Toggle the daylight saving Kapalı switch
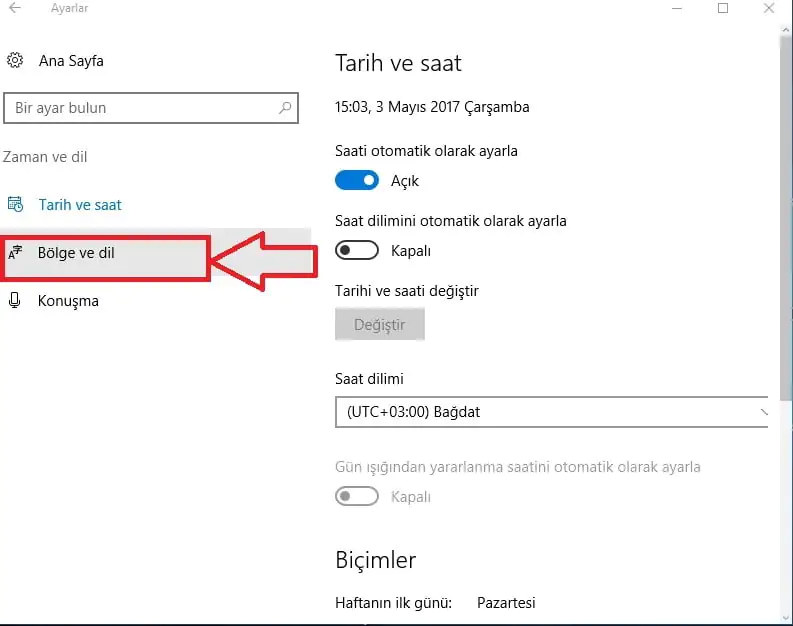793x626 pixels. tap(357, 496)
